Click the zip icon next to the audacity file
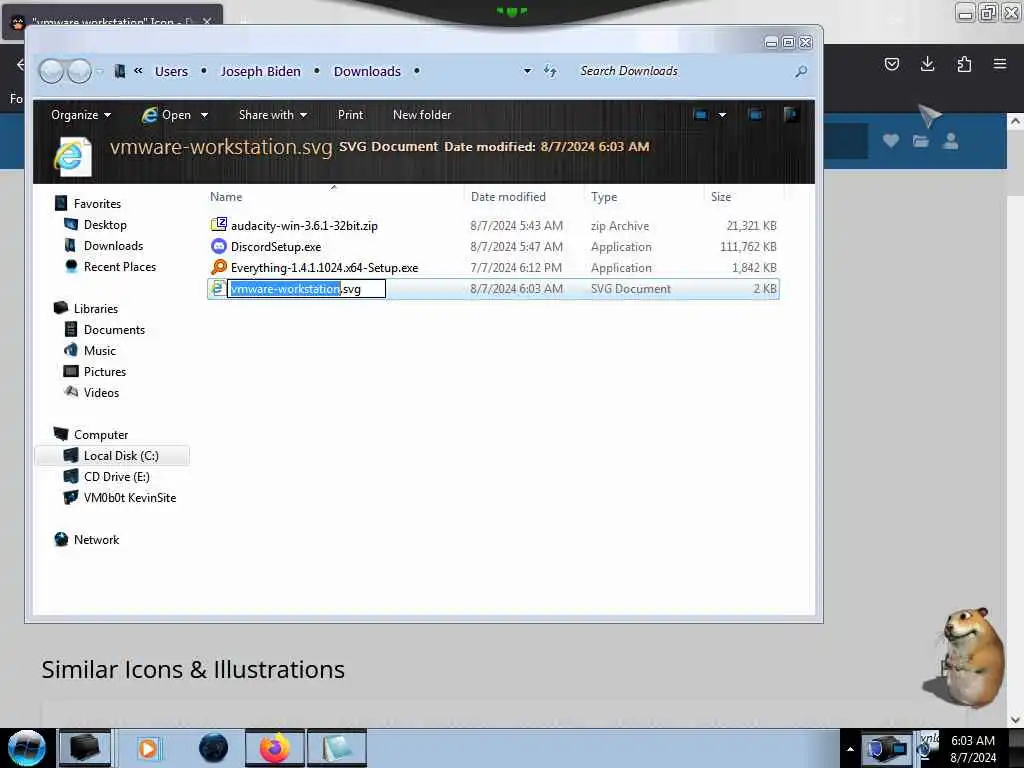This screenshot has width=1024, height=768. point(219,225)
